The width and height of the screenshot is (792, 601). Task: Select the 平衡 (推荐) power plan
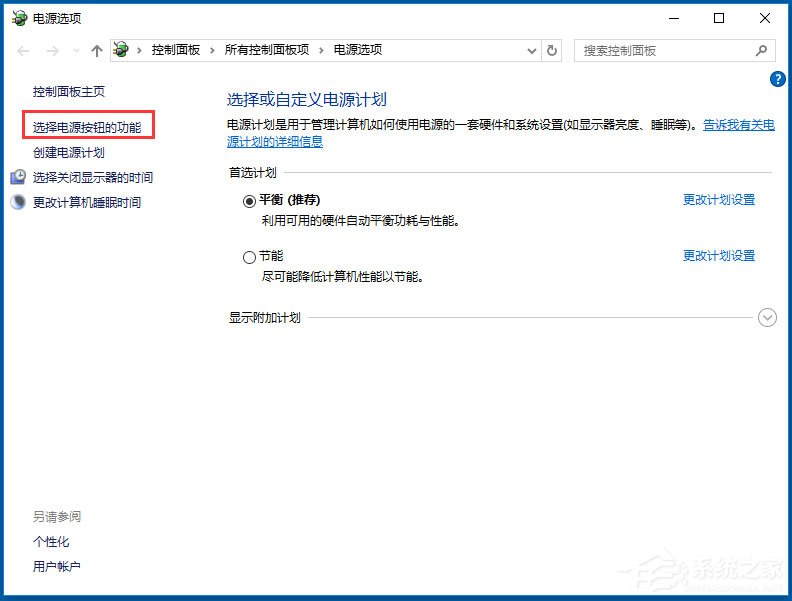(249, 202)
